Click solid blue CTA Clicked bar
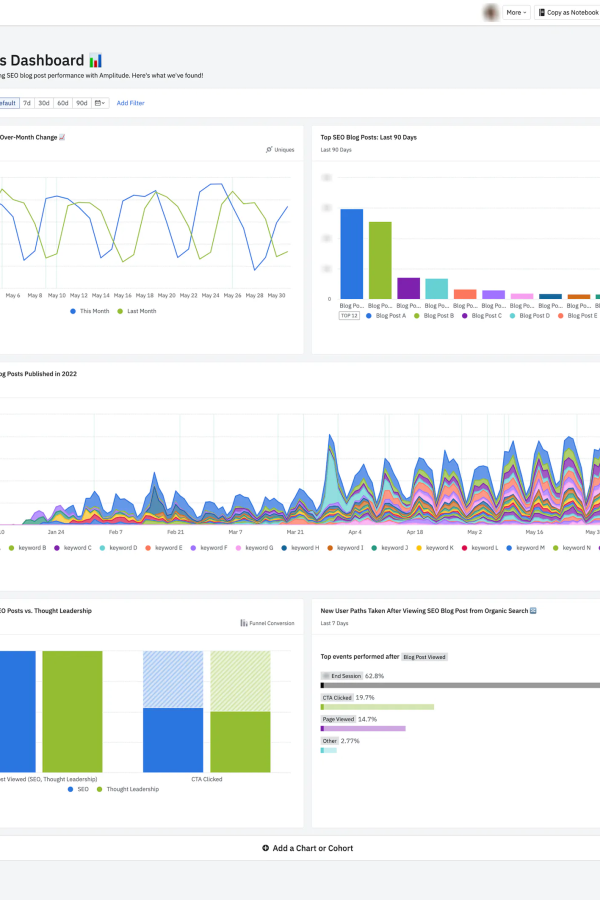 (x=173, y=740)
